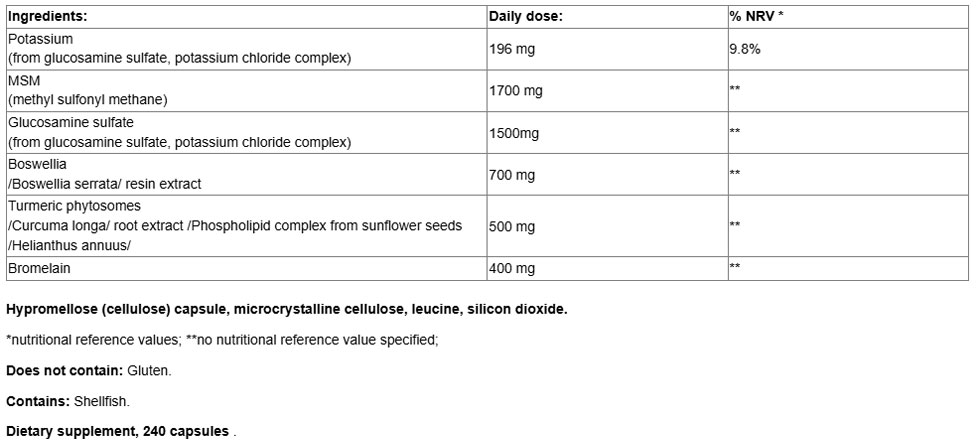Select the Potassium ingredient cell
Screen dimensions: 976x440
[x=179, y=48]
